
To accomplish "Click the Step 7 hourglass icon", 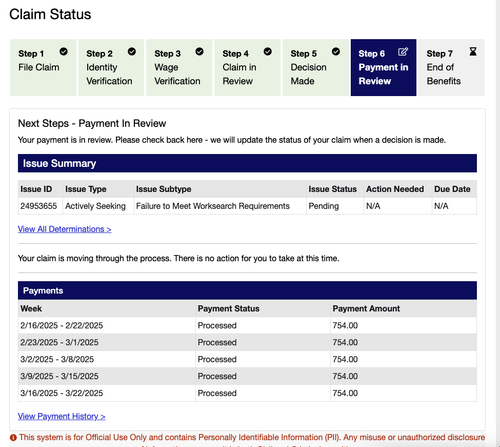I will coord(473,51).
